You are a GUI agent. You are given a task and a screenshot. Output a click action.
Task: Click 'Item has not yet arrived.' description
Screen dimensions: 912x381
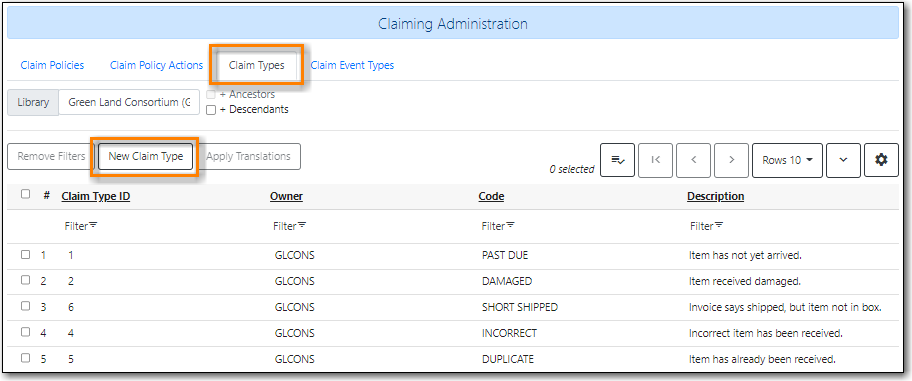(x=746, y=255)
